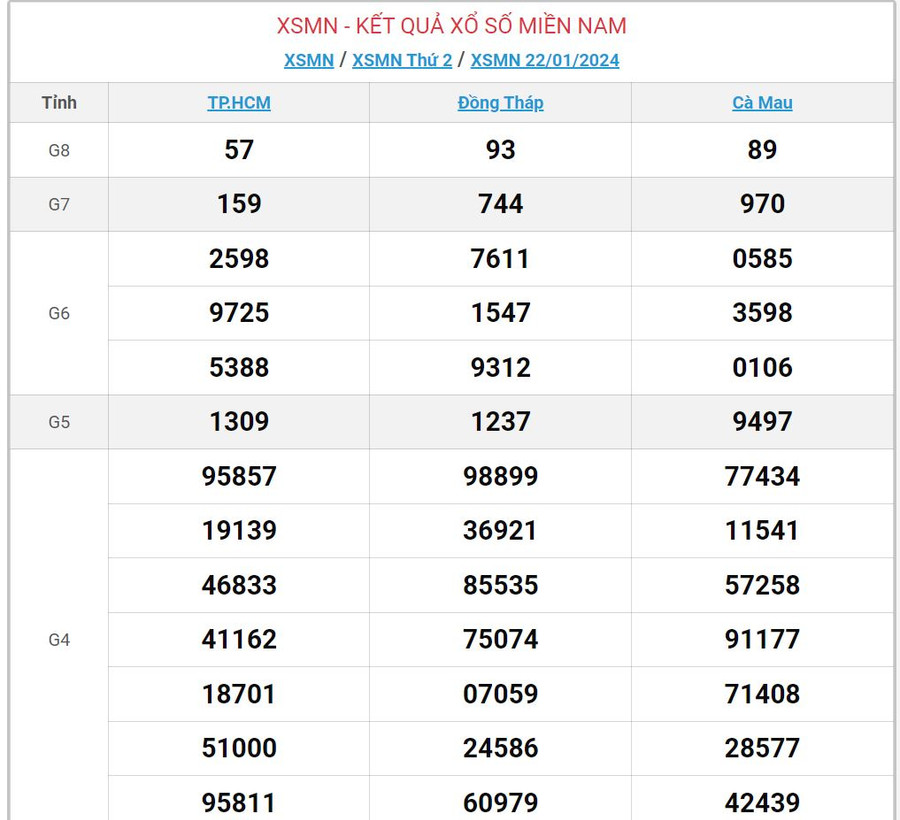Click the Cà Mau G6 number 0585
This screenshot has height=820, width=900.
pos(762,259)
